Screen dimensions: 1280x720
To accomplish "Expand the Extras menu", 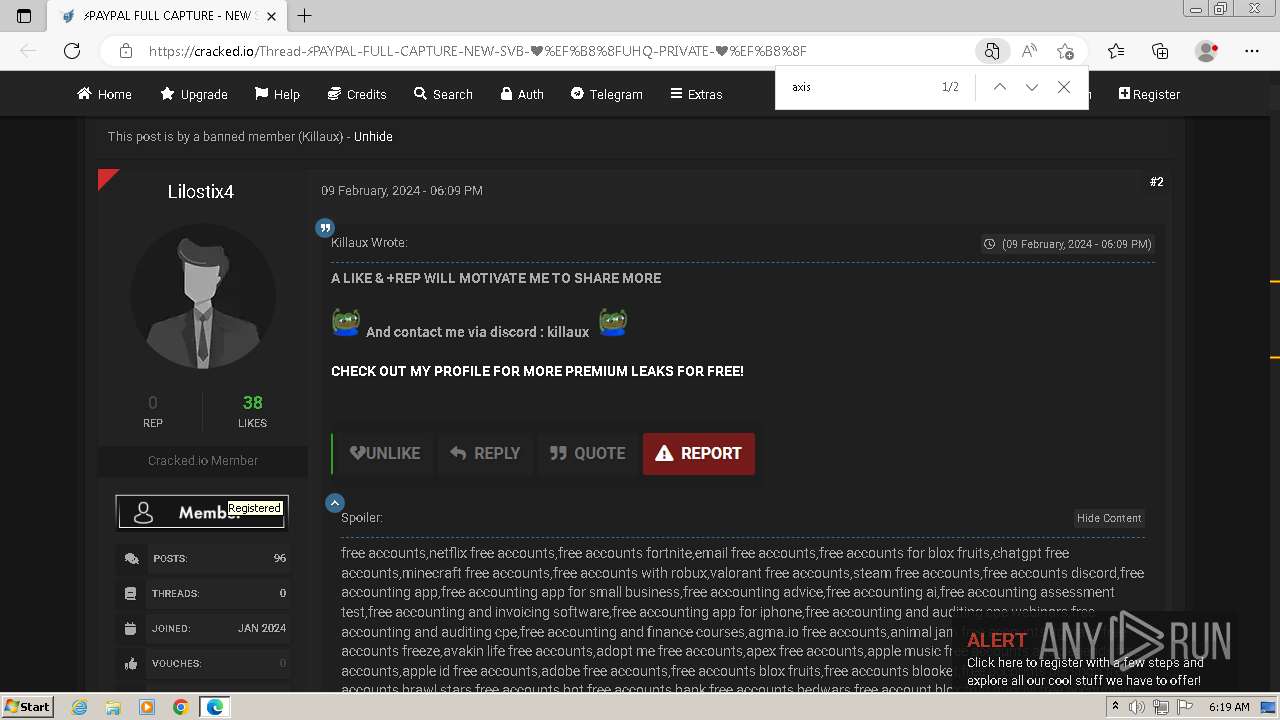I will 696,94.
